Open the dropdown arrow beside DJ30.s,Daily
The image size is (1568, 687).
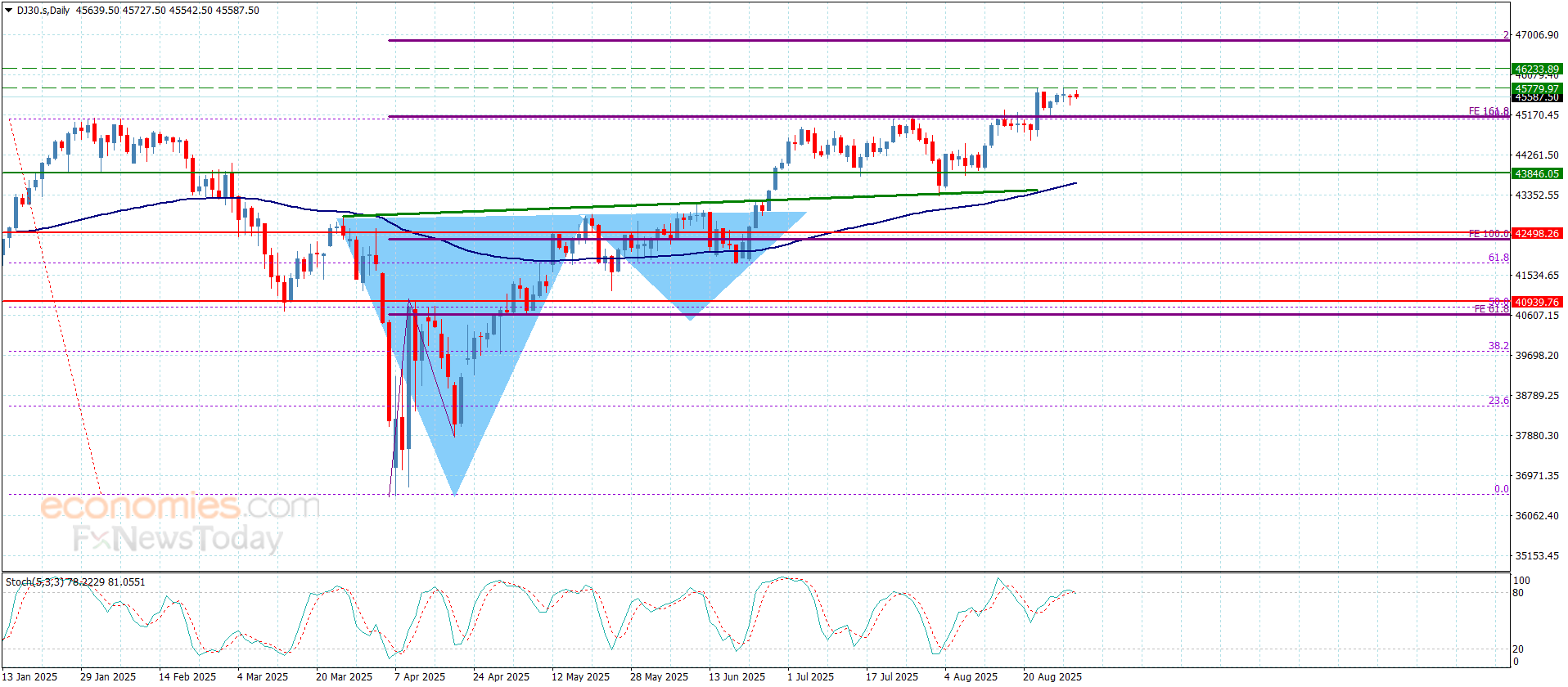pos(8,11)
